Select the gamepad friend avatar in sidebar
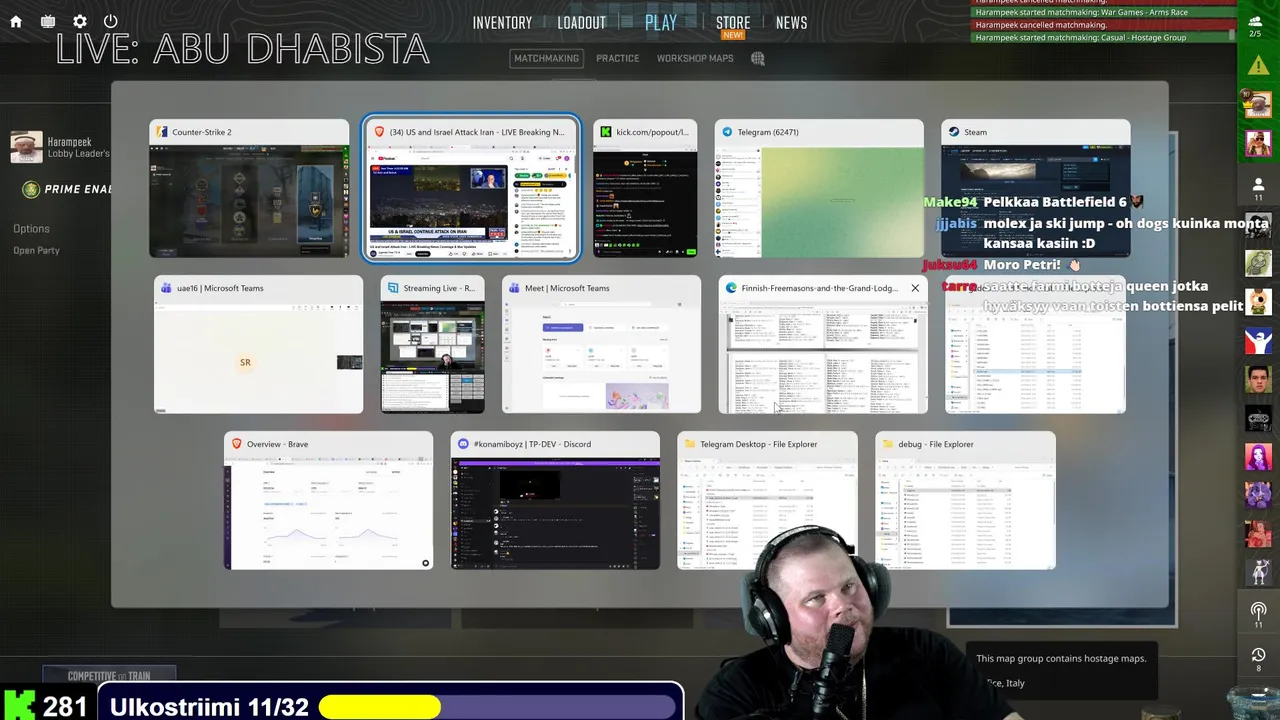This screenshot has height=720, width=1280. 1258,418
